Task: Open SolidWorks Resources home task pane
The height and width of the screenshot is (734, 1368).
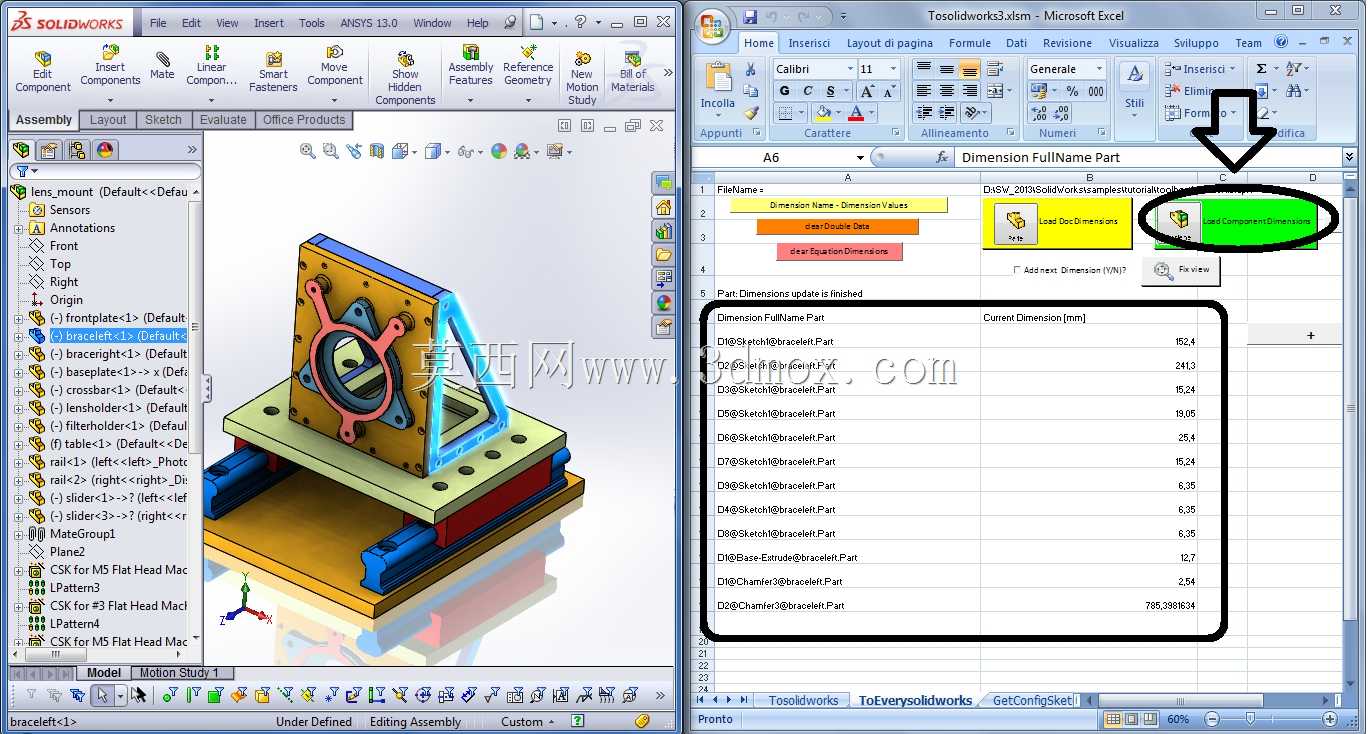Action: [663, 207]
